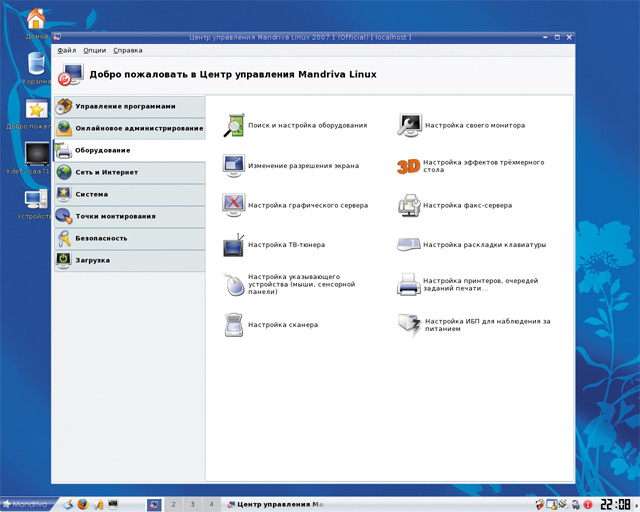Screen dimensions: 640x512
Task: Click the pencil-and-paper launcher icon in the panel
Action: [x=98, y=505]
